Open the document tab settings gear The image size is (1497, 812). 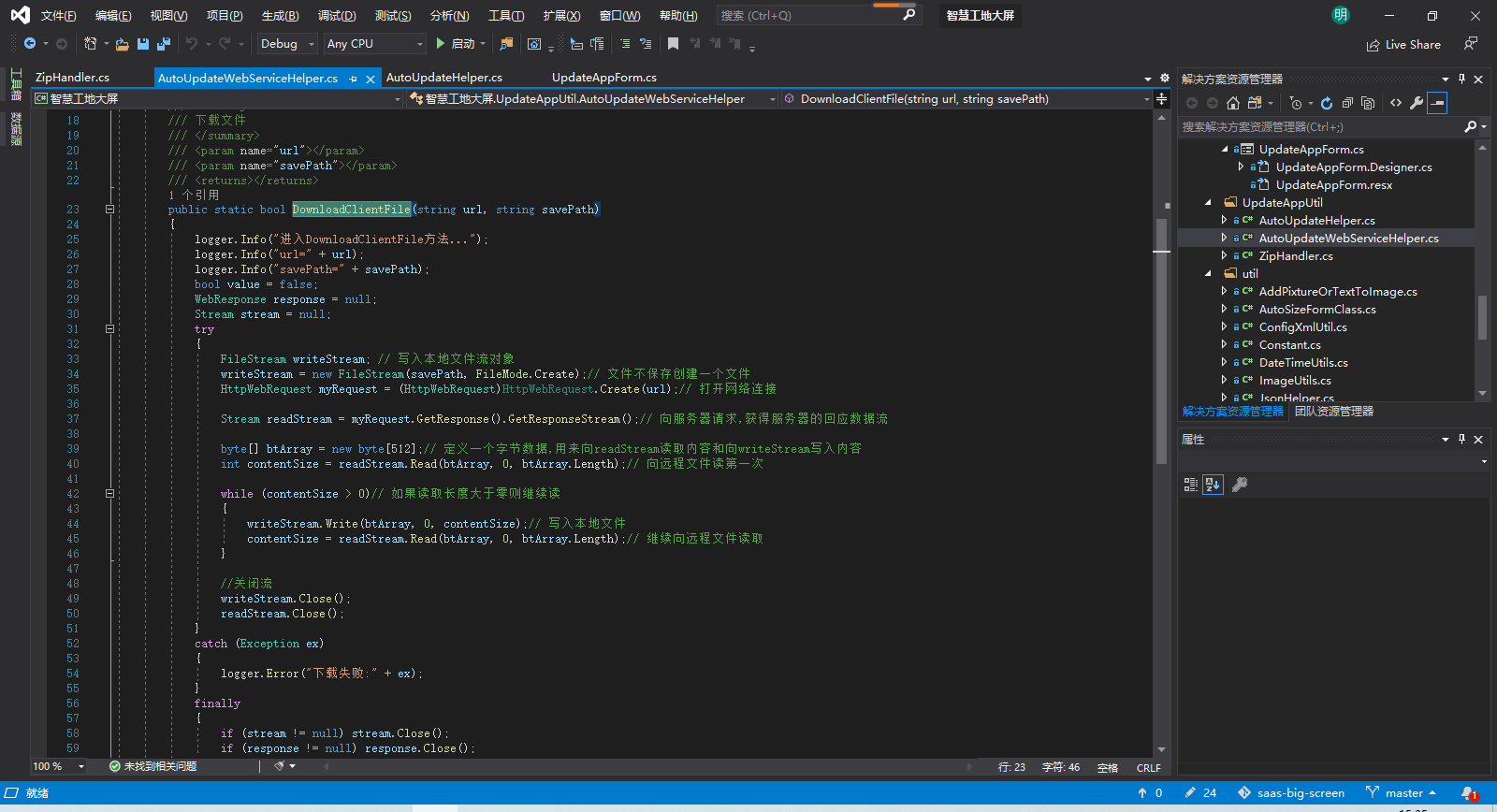tap(1165, 79)
